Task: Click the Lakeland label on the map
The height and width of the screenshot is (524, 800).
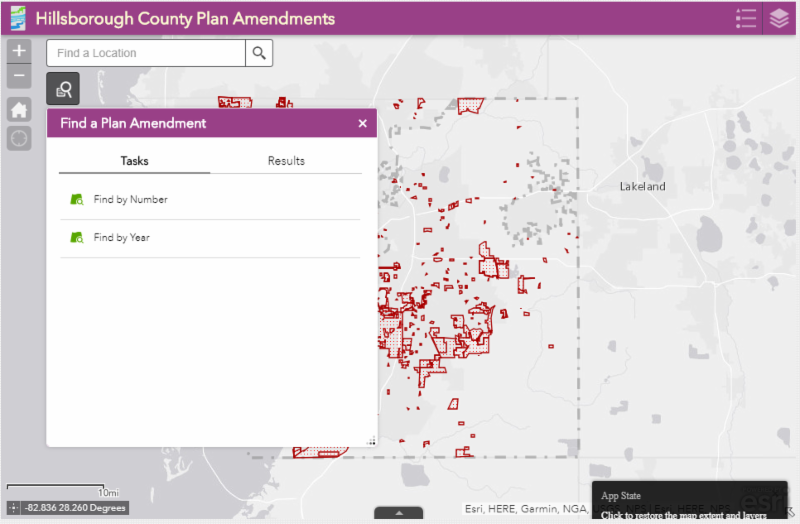Action: pos(642,187)
